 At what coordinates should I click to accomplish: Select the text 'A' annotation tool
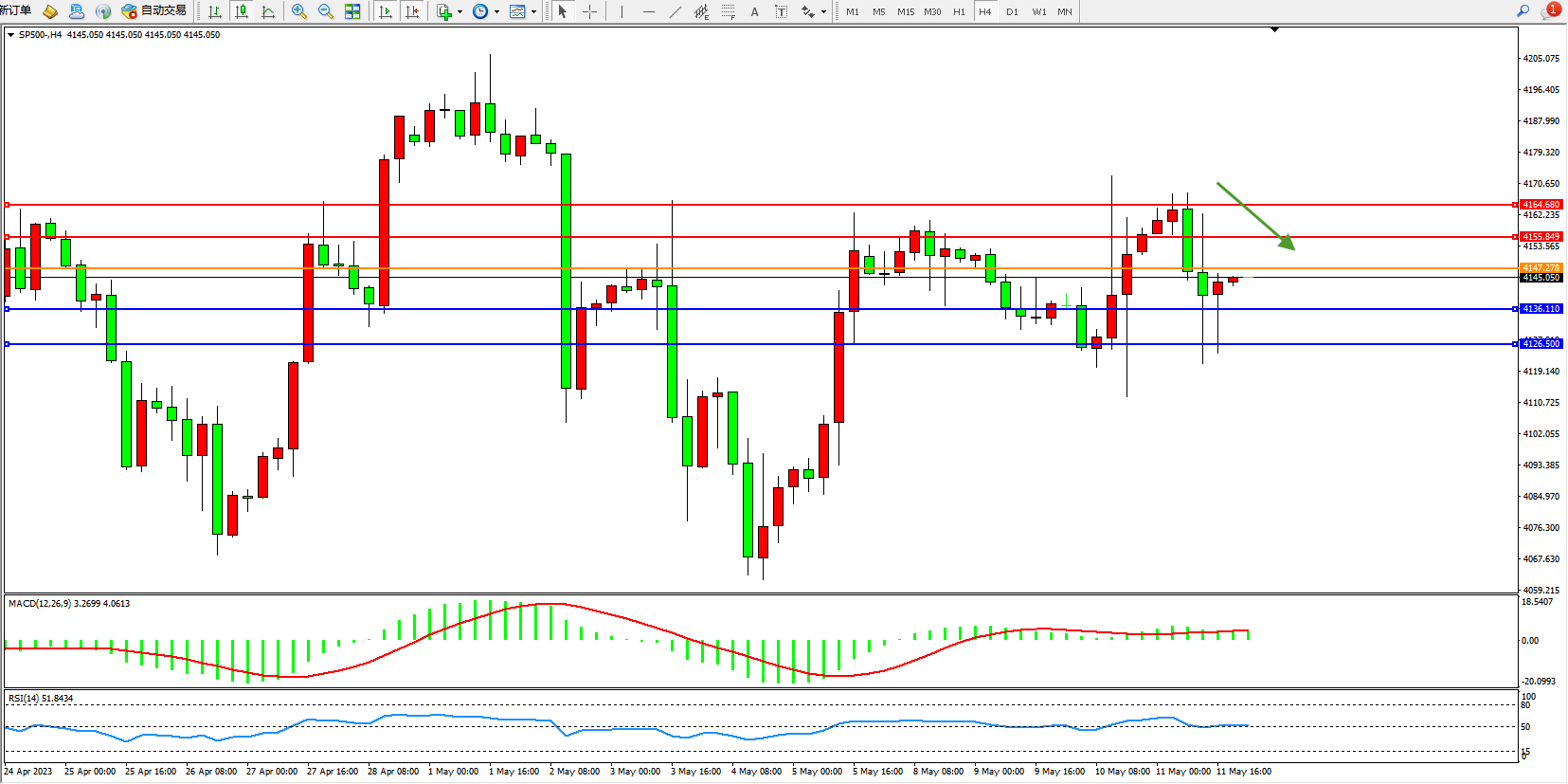pyautogui.click(x=754, y=11)
